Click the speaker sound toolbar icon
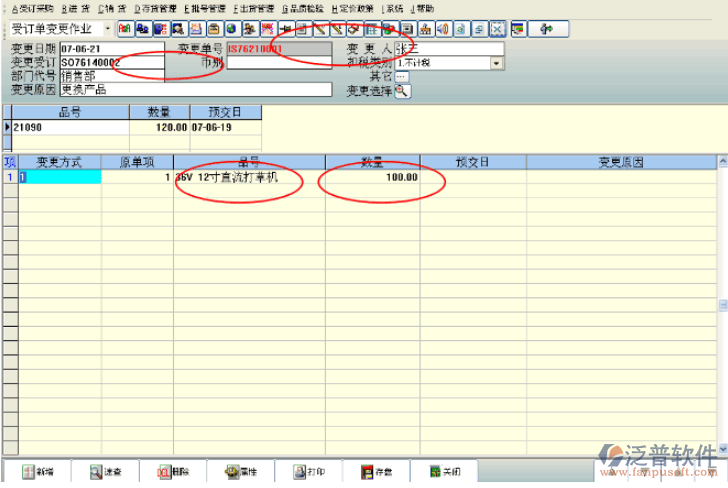 pyautogui.click(x=442, y=29)
